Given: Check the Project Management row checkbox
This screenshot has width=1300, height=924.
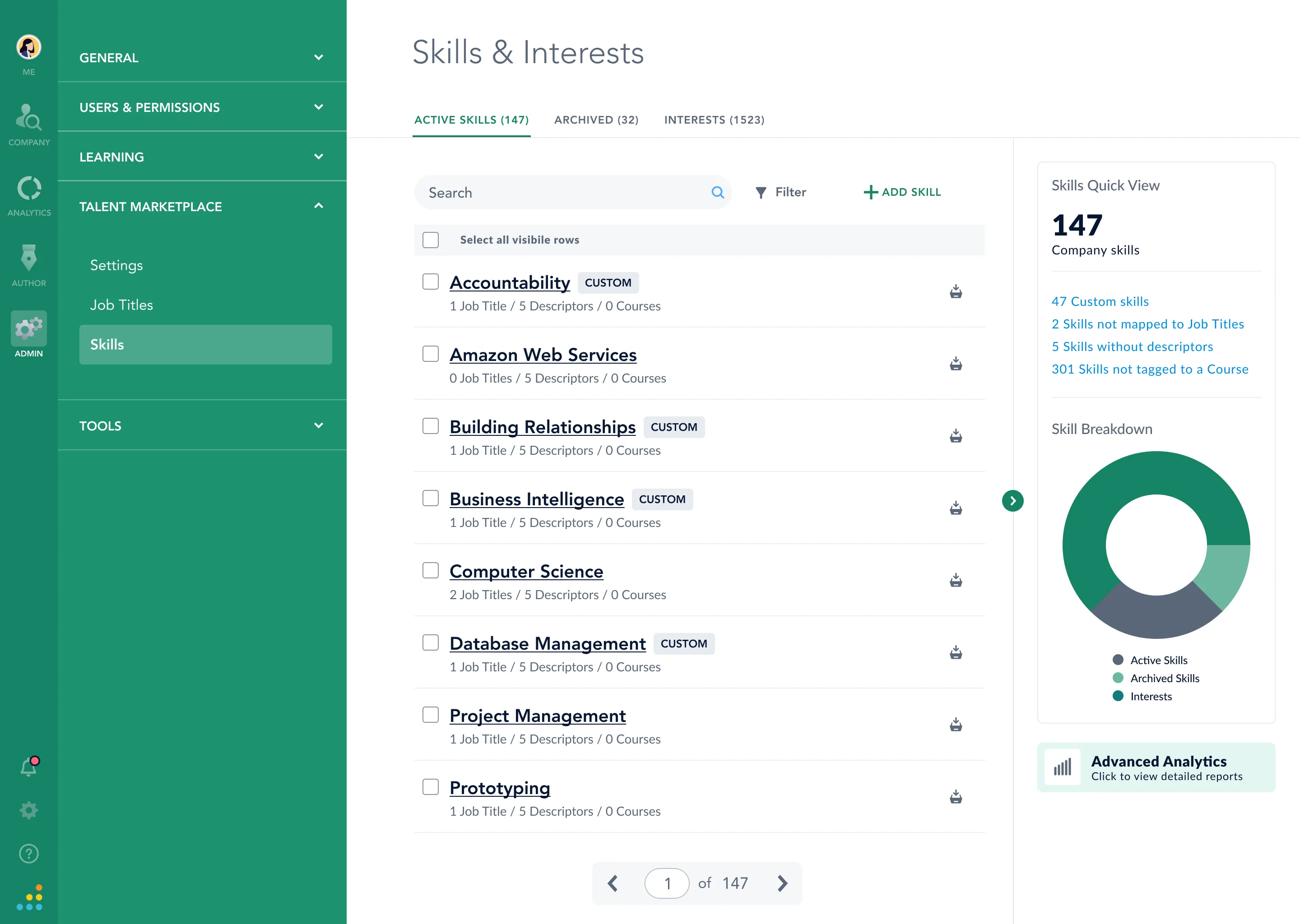Looking at the screenshot, I should point(431,715).
